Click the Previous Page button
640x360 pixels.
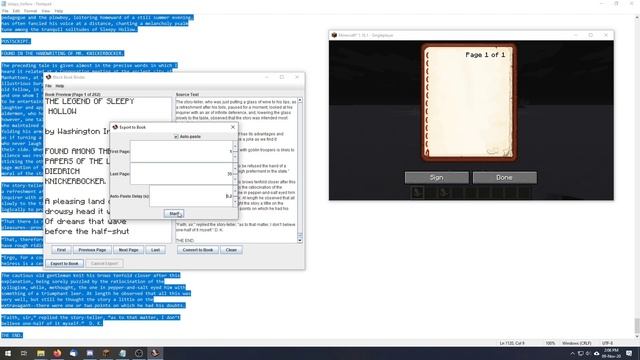coord(92,250)
